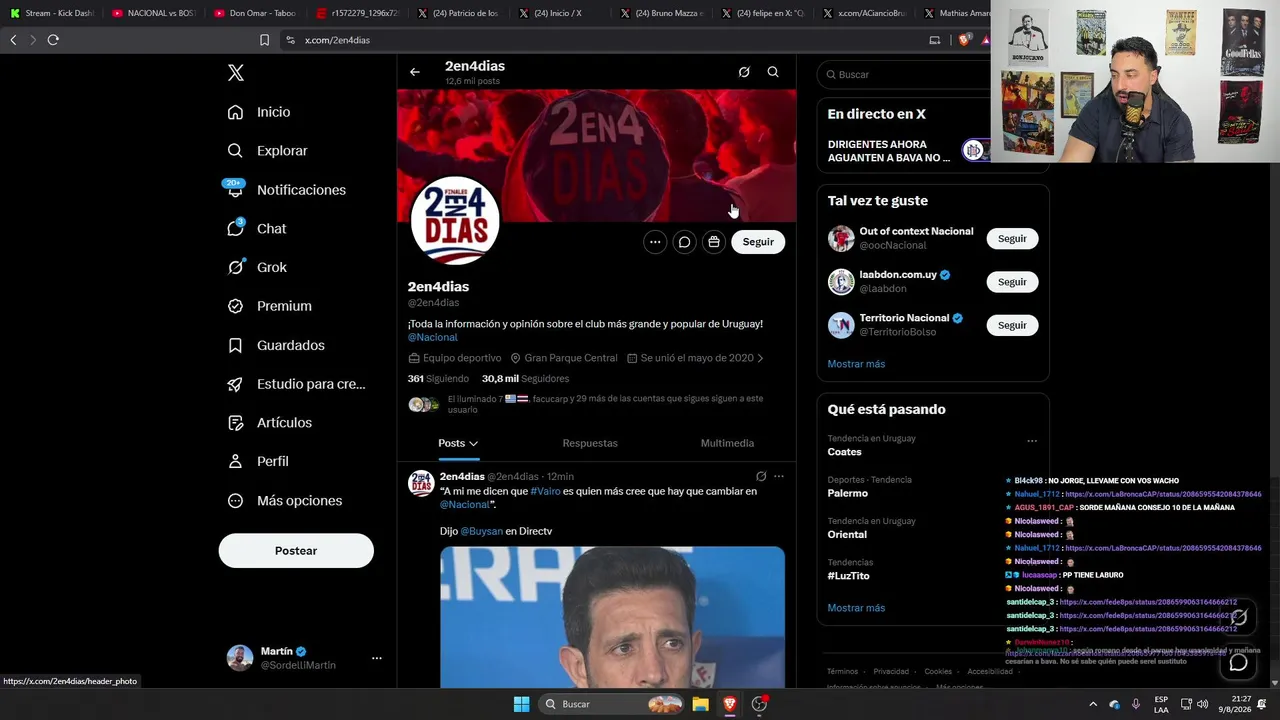Click the Grok icon in the profile header

click(744, 72)
